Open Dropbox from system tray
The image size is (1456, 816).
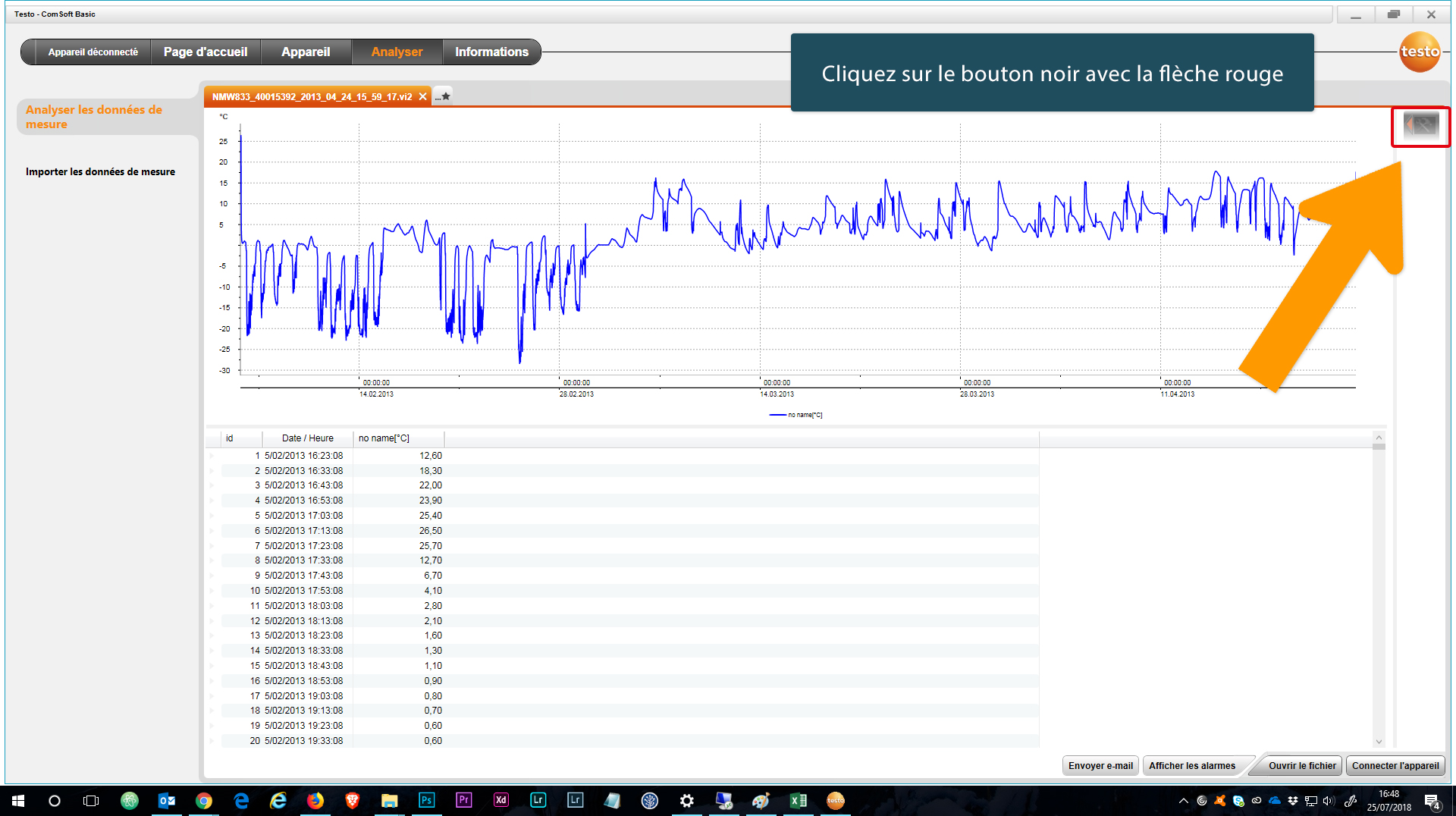click(x=1293, y=801)
